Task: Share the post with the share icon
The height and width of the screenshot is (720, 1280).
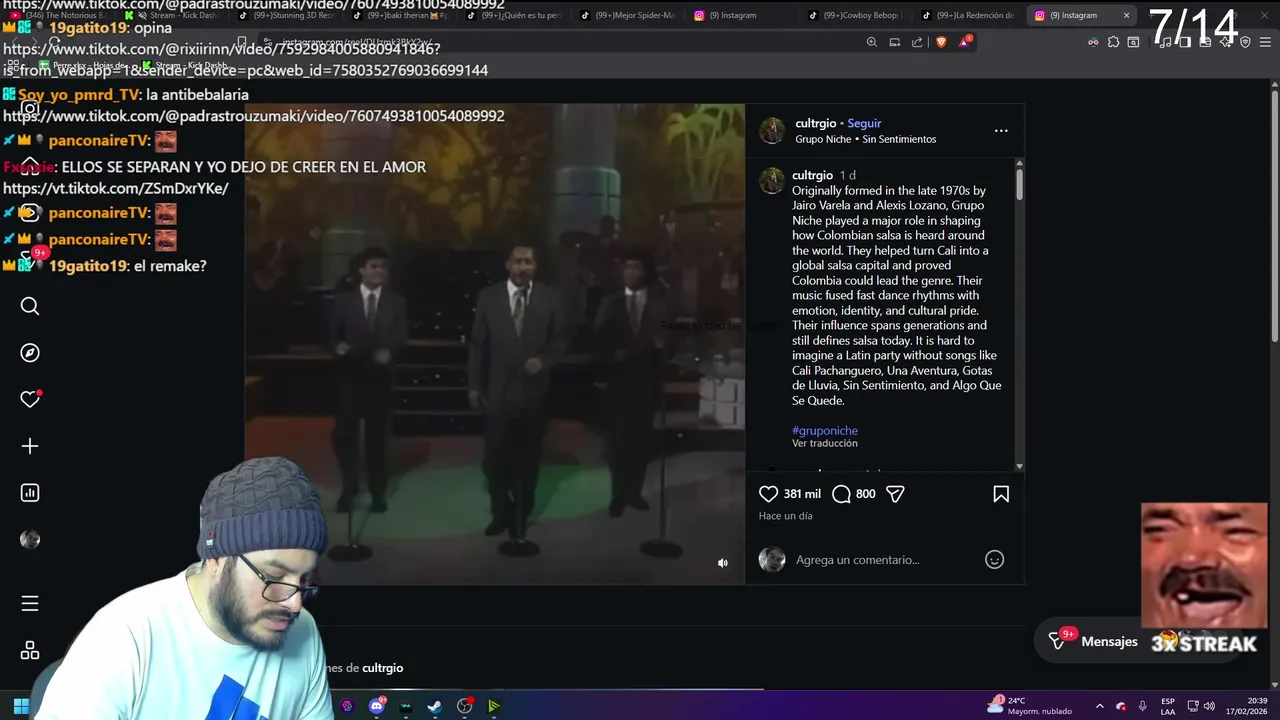Action: [895, 494]
